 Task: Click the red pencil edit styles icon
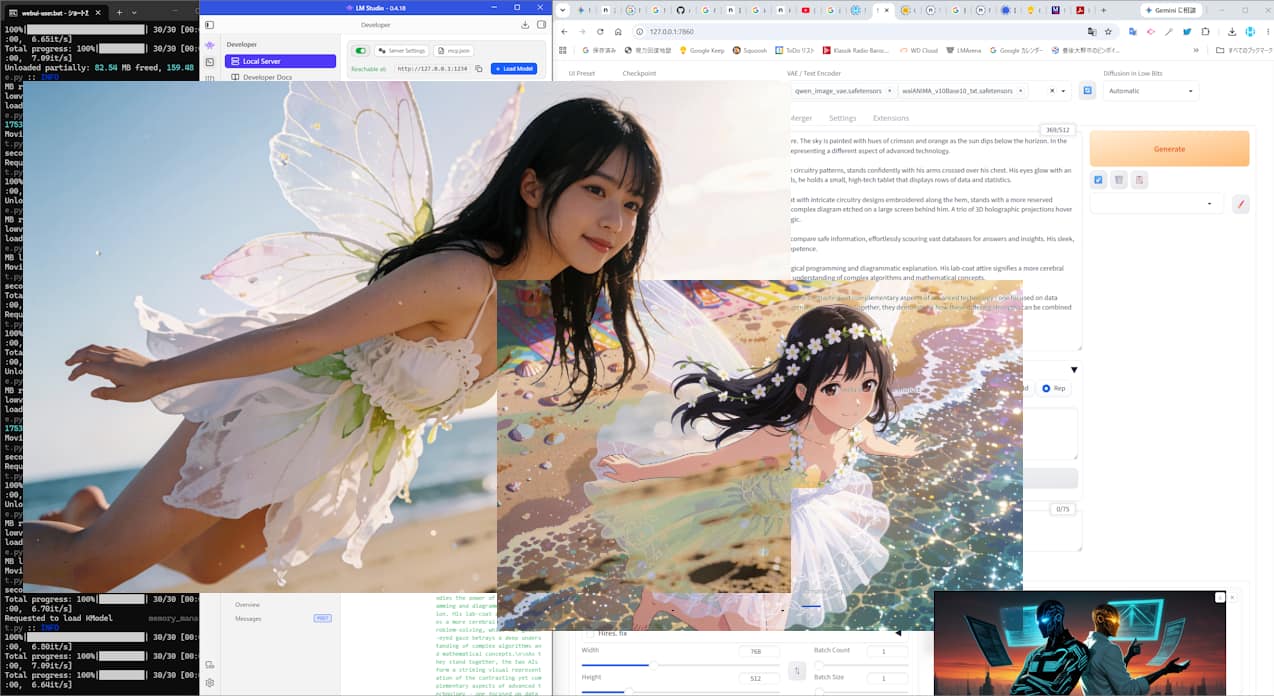(1241, 204)
